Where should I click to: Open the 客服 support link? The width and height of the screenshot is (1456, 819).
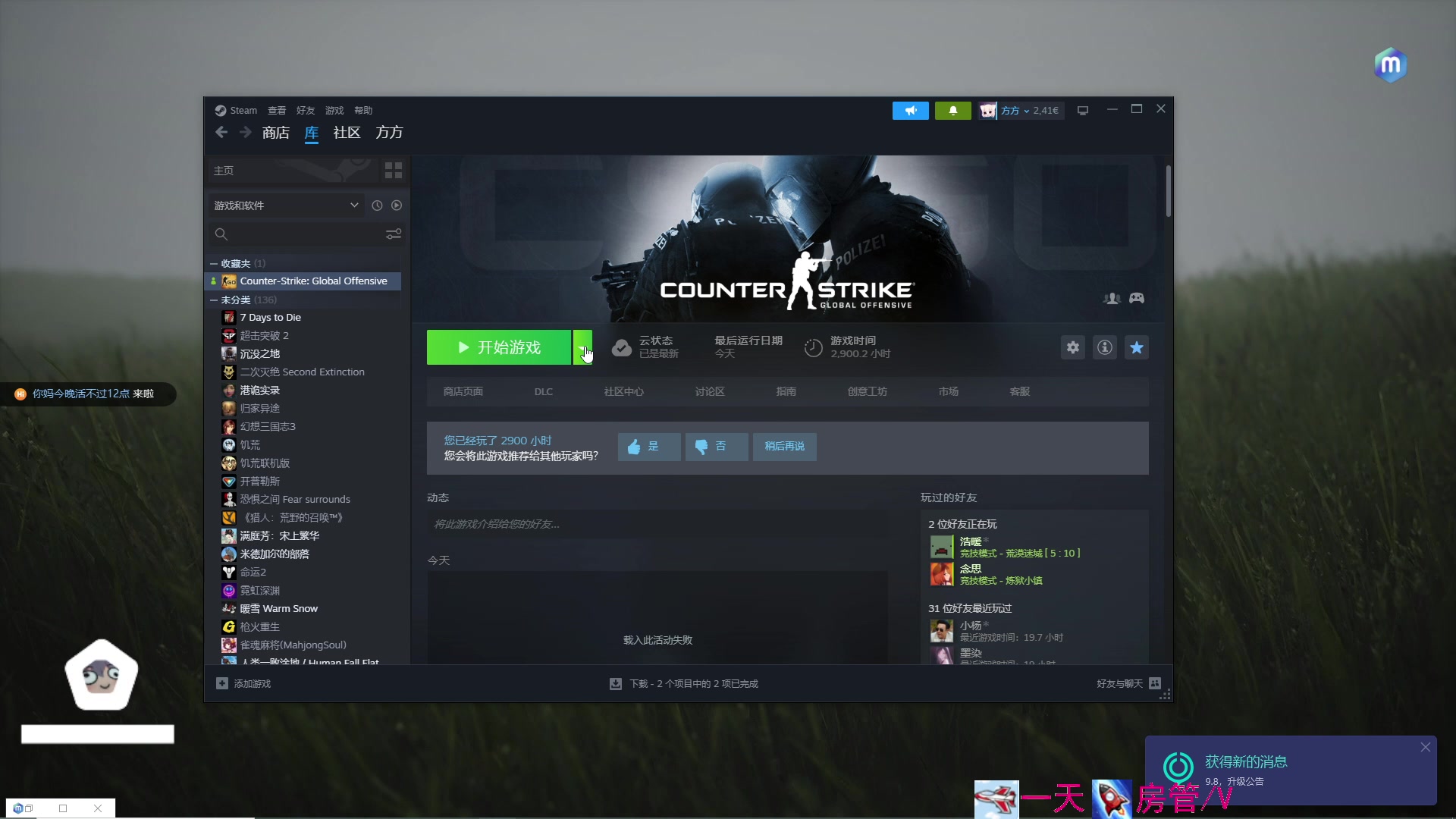(x=1020, y=391)
